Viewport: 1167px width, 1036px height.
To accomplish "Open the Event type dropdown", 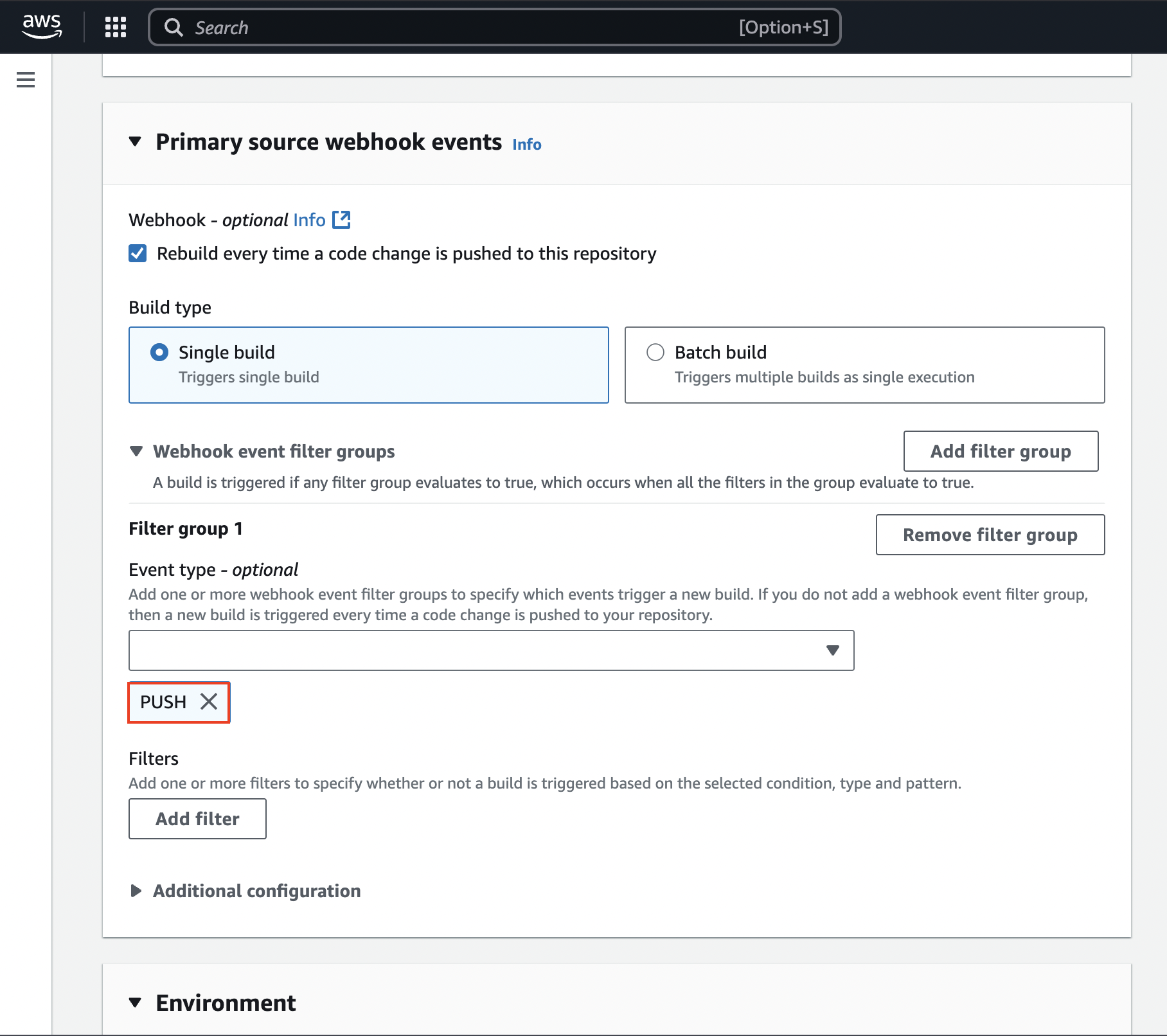I will 491,650.
